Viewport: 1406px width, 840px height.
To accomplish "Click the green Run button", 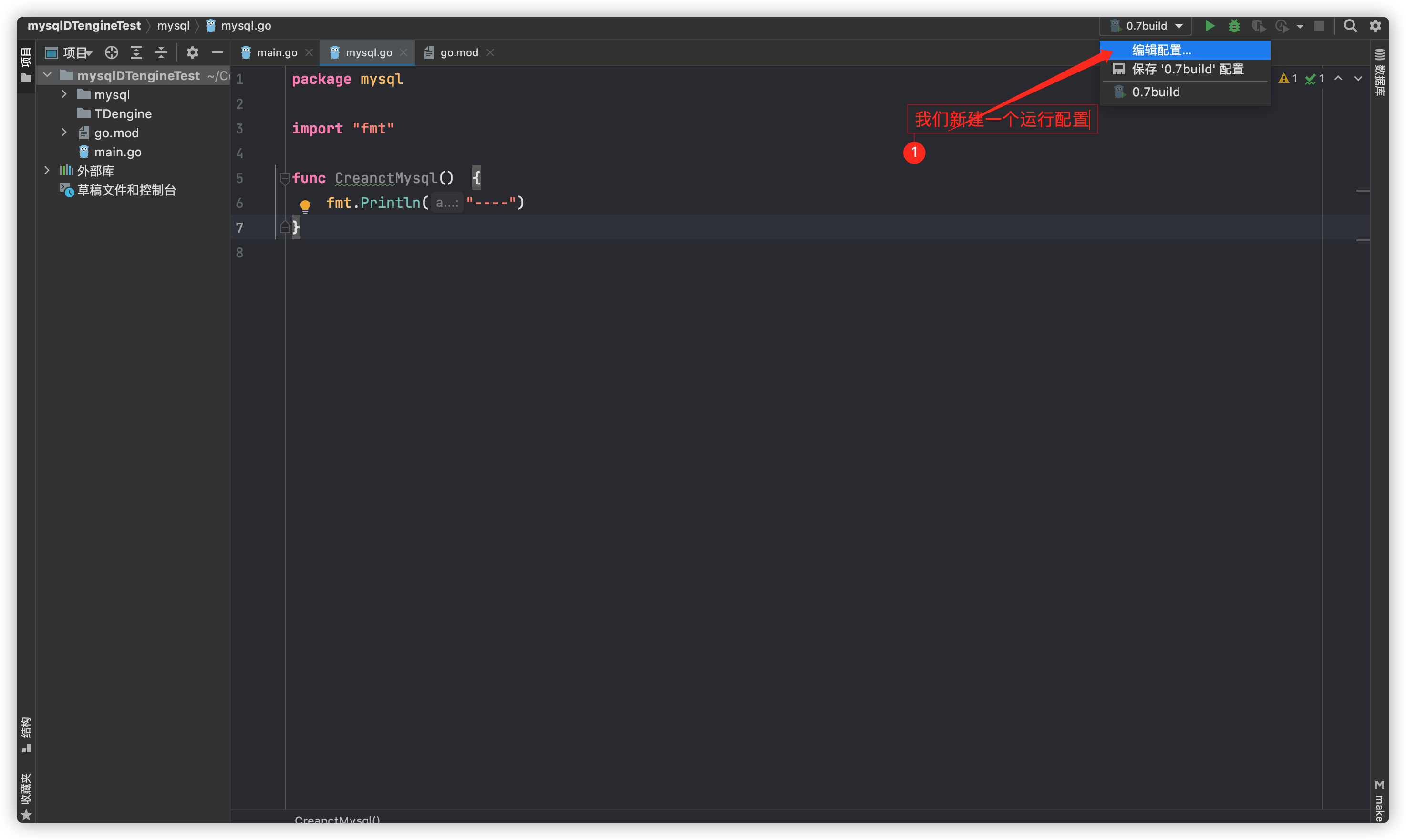I will tap(1209, 26).
